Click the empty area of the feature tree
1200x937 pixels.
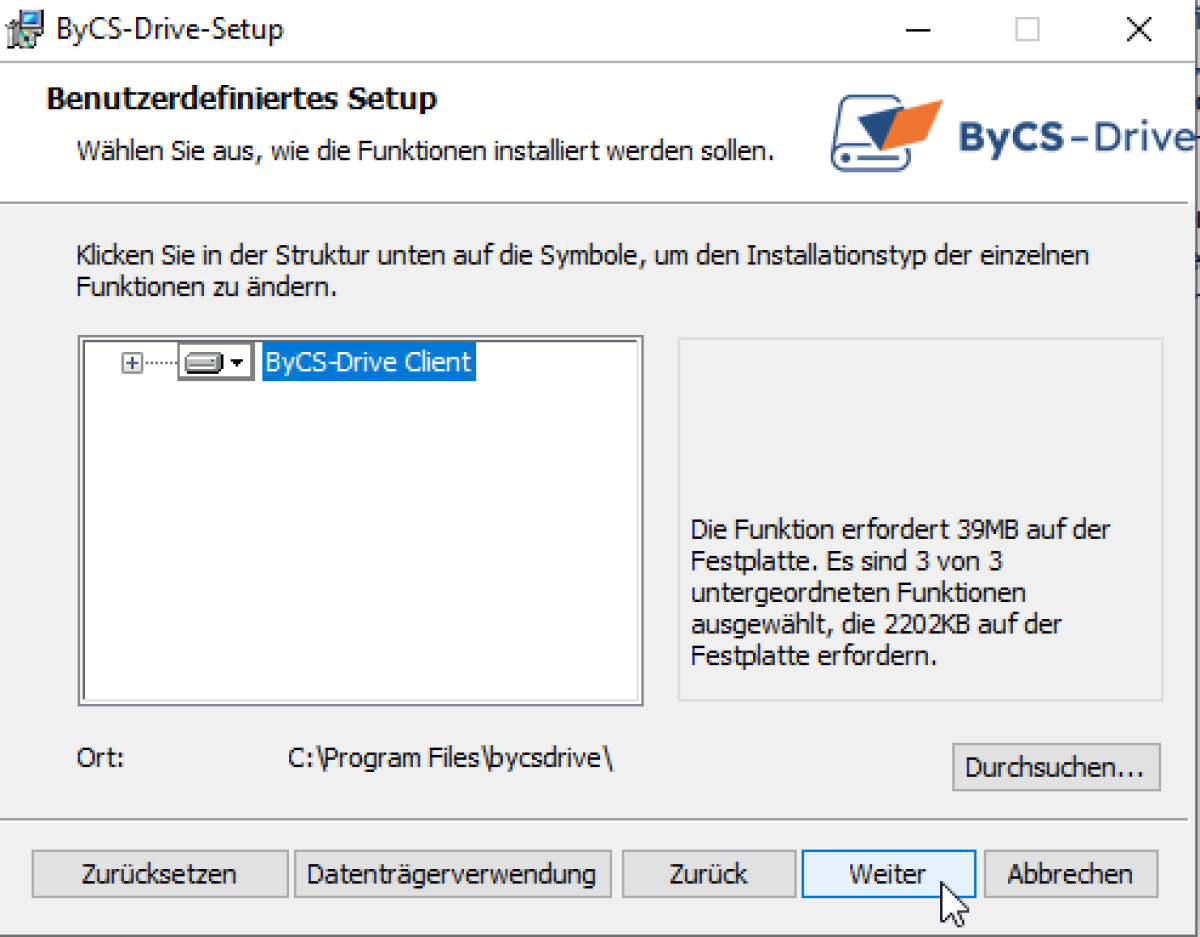coord(360,540)
